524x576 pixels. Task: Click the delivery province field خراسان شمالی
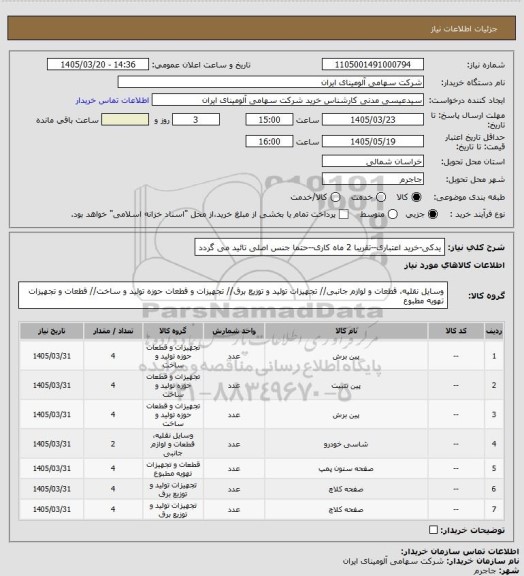point(373,161)
